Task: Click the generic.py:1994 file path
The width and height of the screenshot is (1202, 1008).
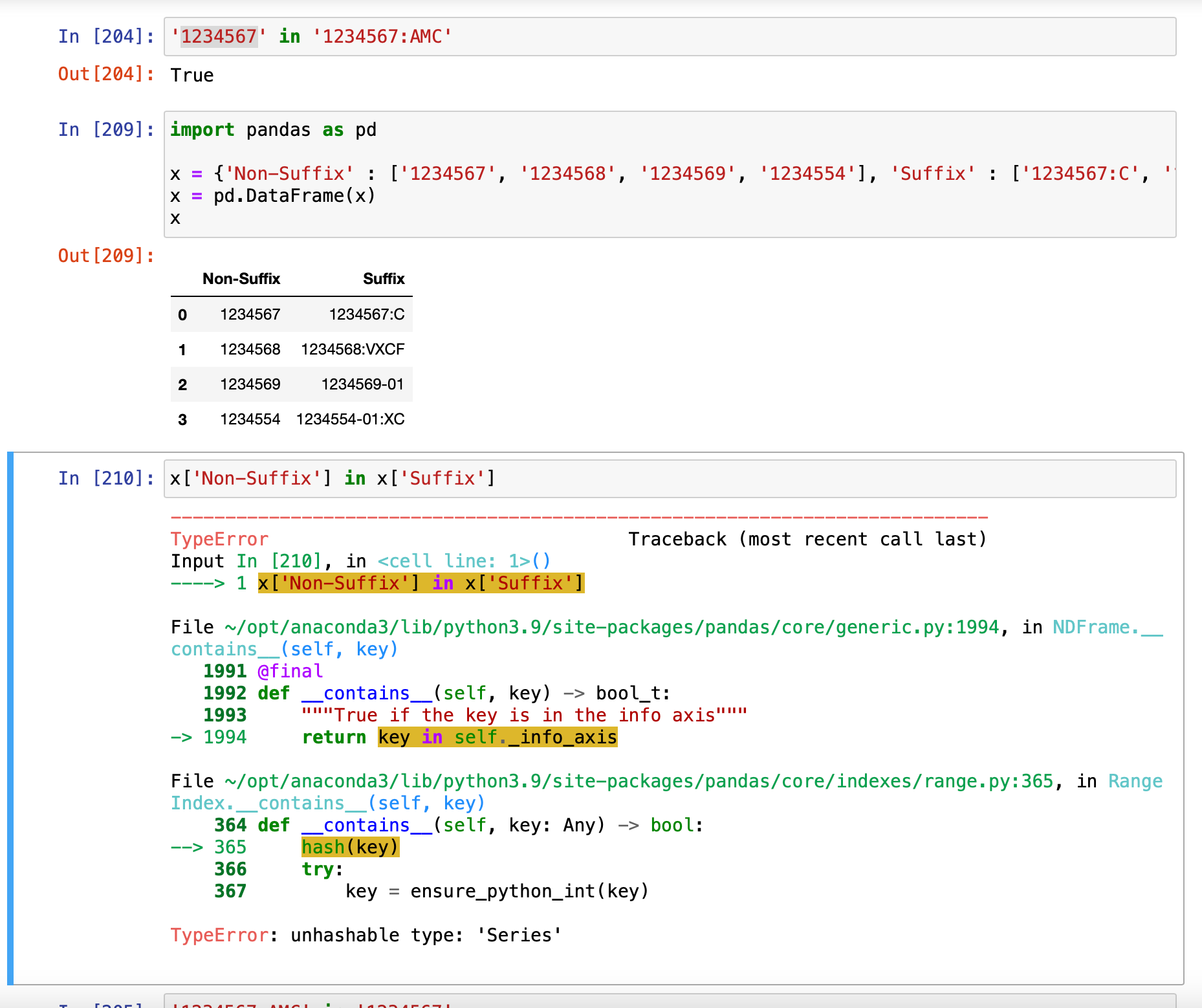Action: [612, 627]
